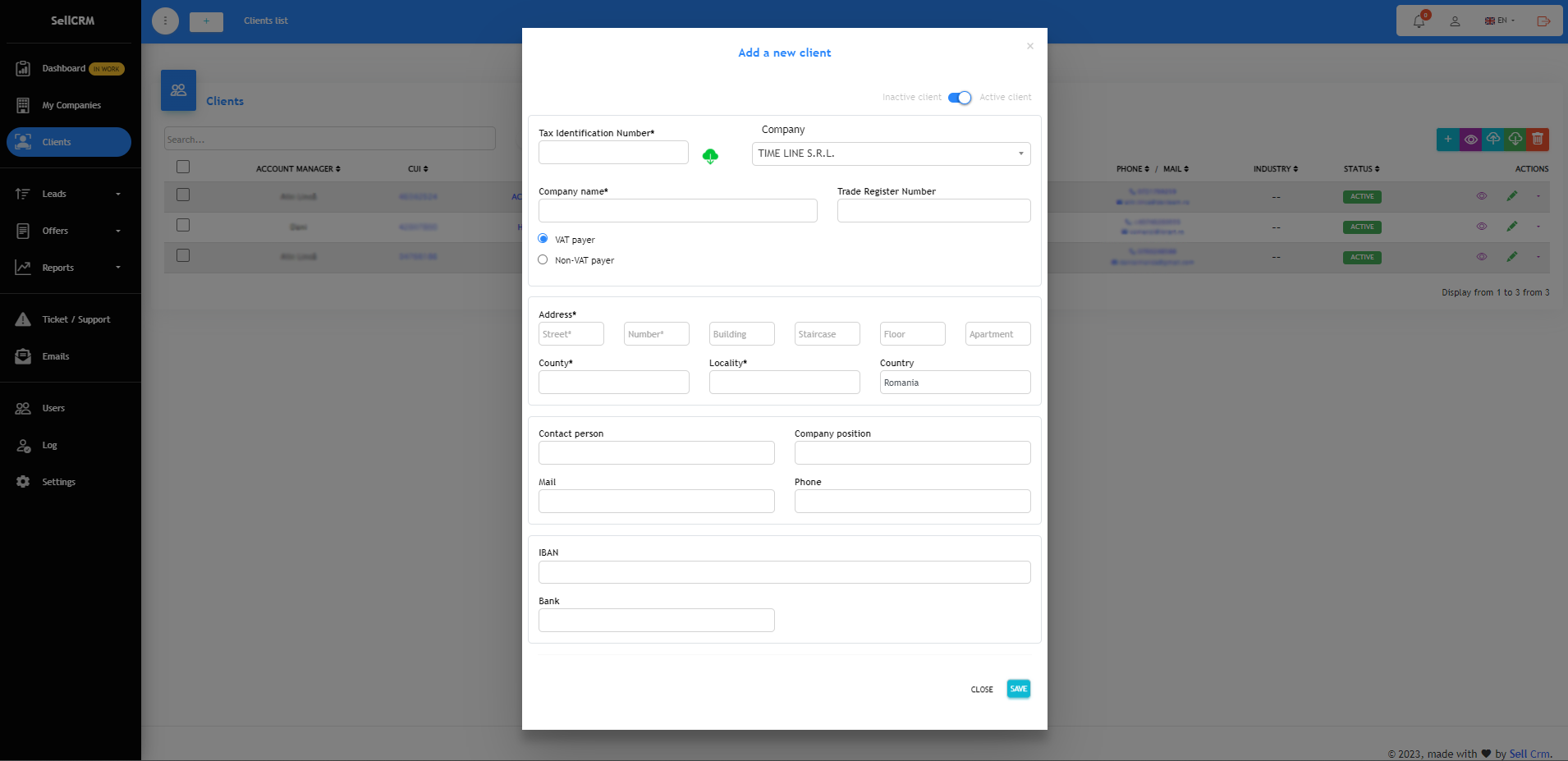
Task: Open the user profile icon
Action: tap(1455, 21)
